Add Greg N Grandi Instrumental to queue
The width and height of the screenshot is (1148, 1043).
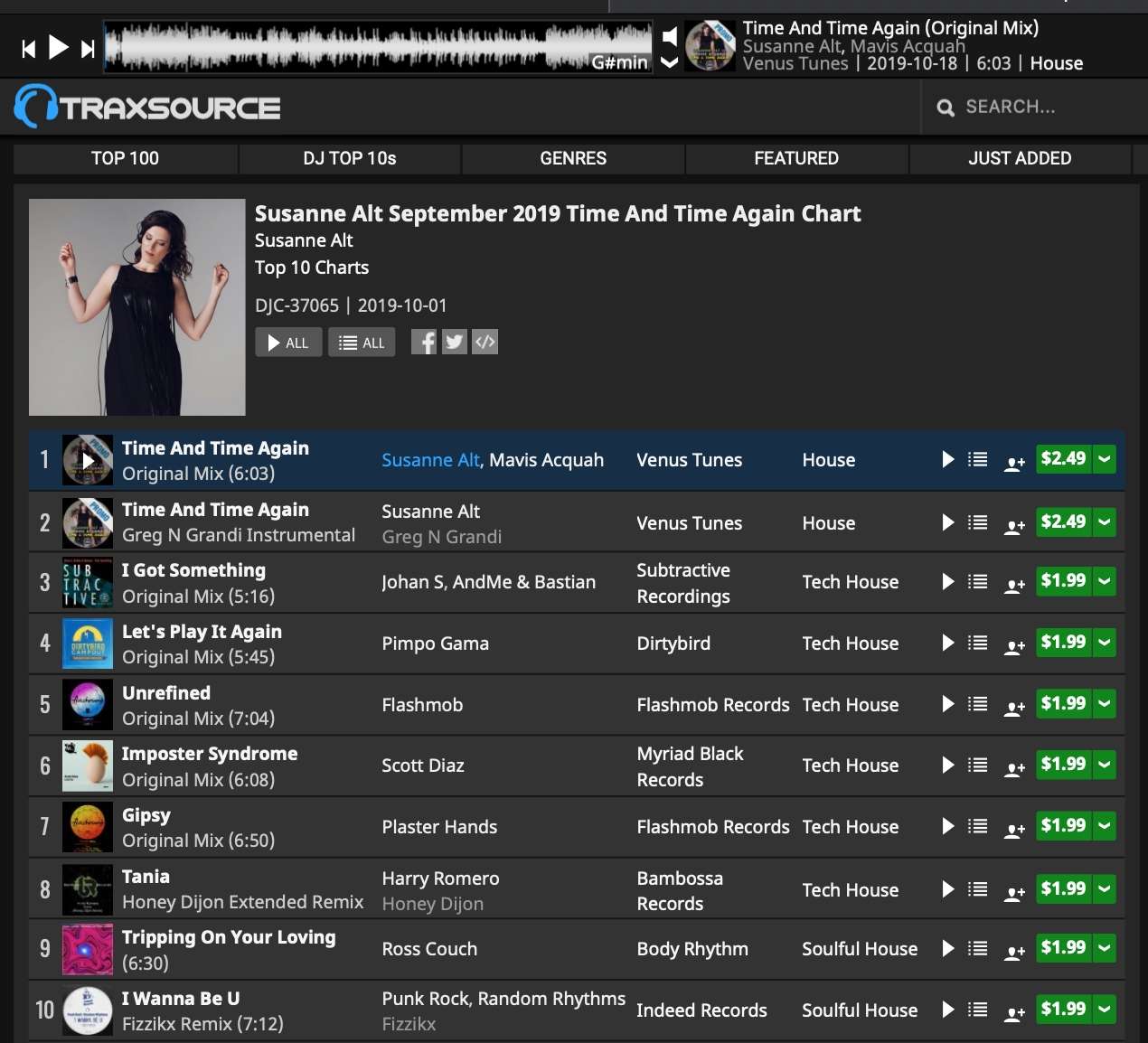point(977,522)
